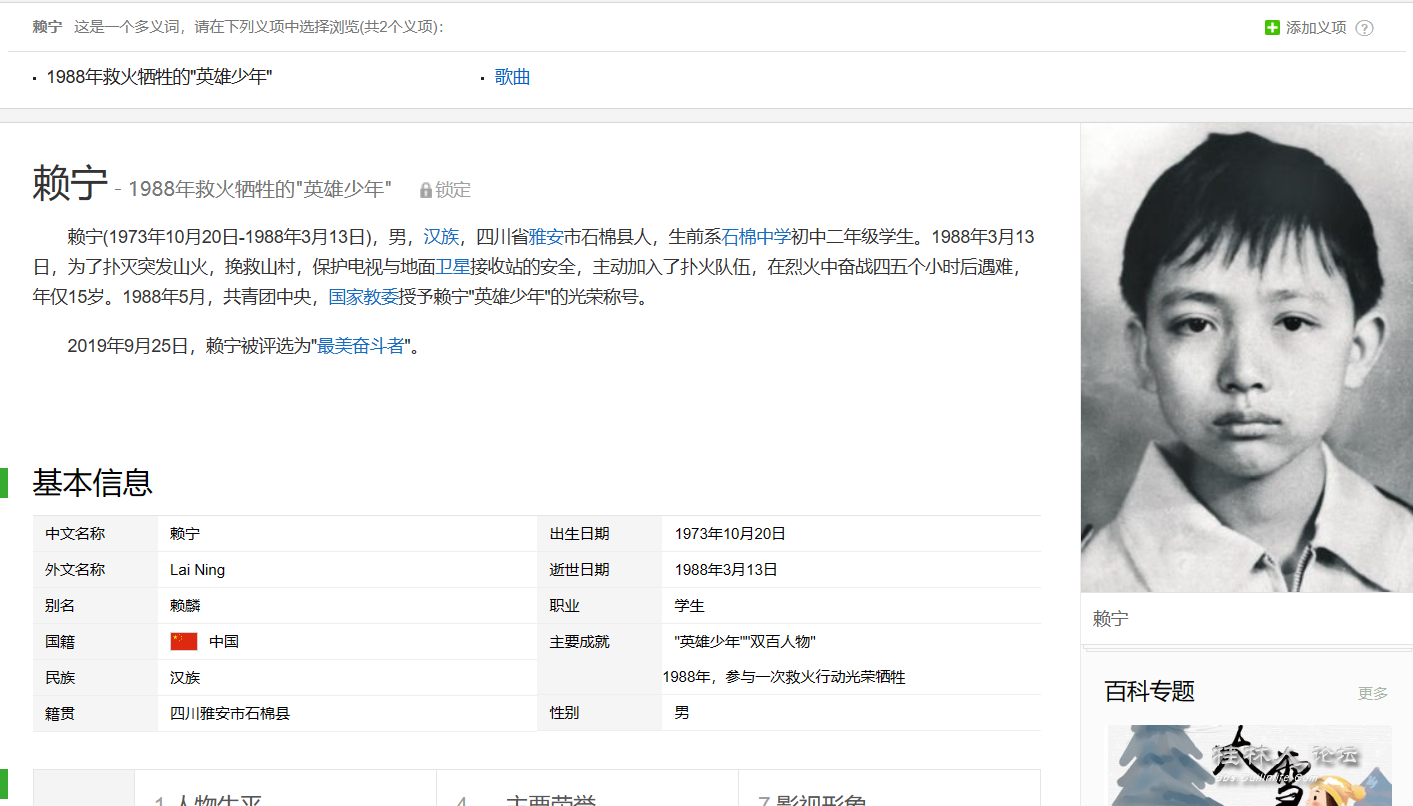Image resolution: width=1413 pixels, height=806 pixels.
Task: Click the 中国 nationality value
Action: click(224, 642)
